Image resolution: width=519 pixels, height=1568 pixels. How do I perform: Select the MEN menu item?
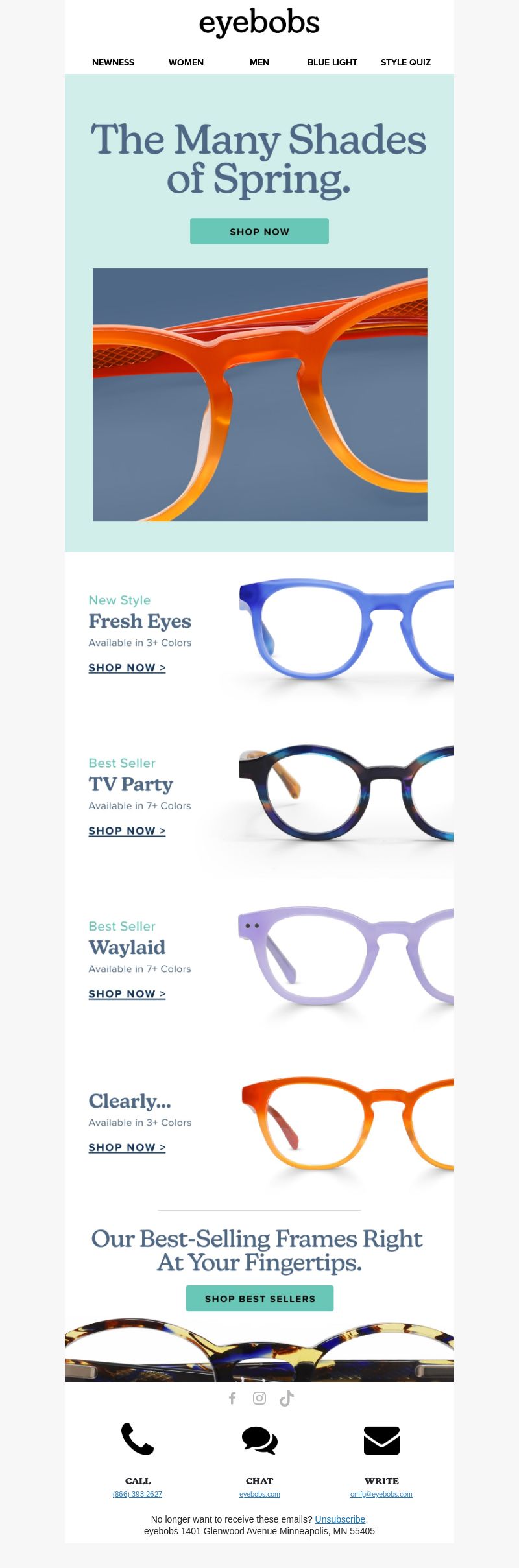tap(259, 62)
